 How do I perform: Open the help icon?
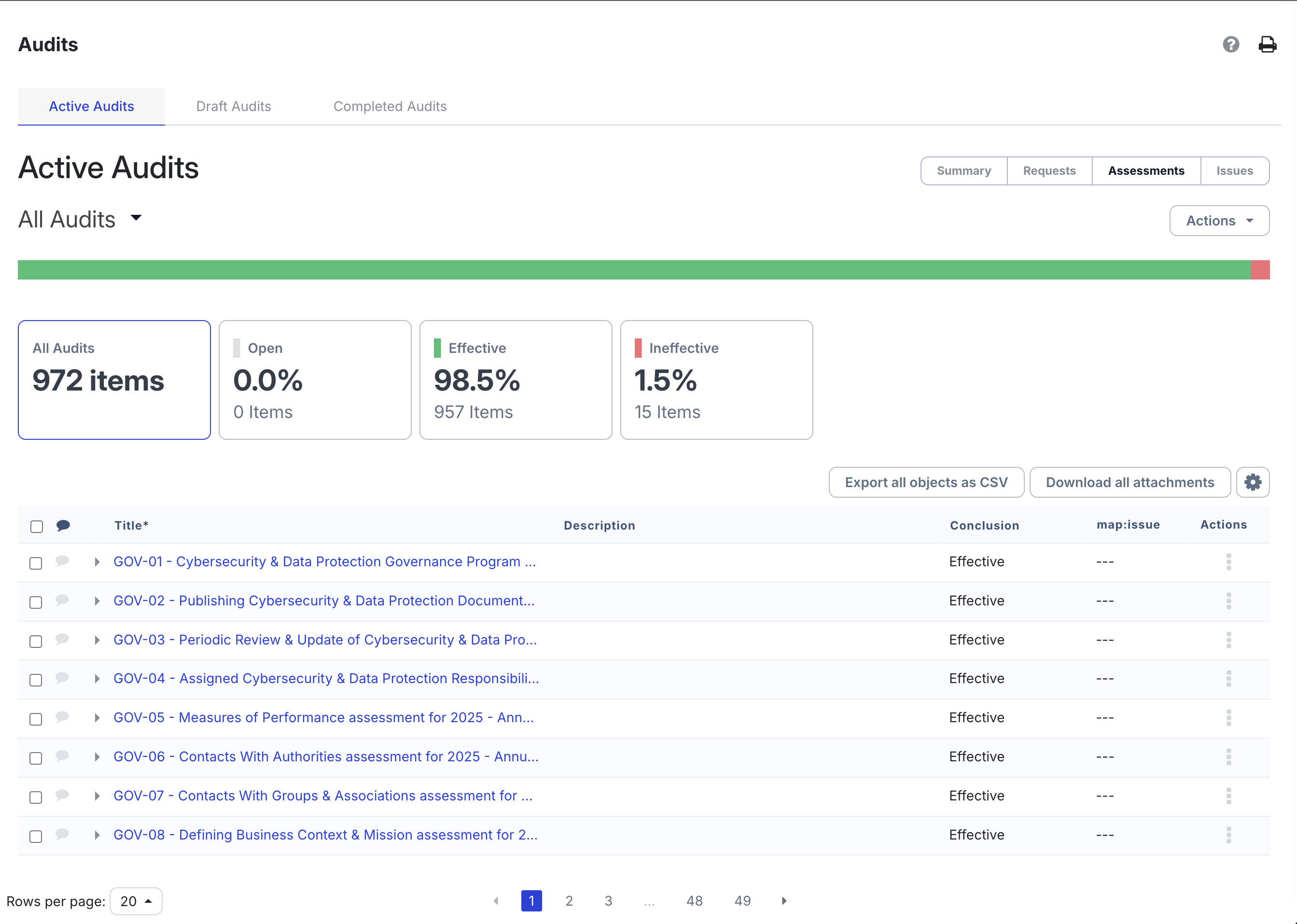[x=1230, y=44]
